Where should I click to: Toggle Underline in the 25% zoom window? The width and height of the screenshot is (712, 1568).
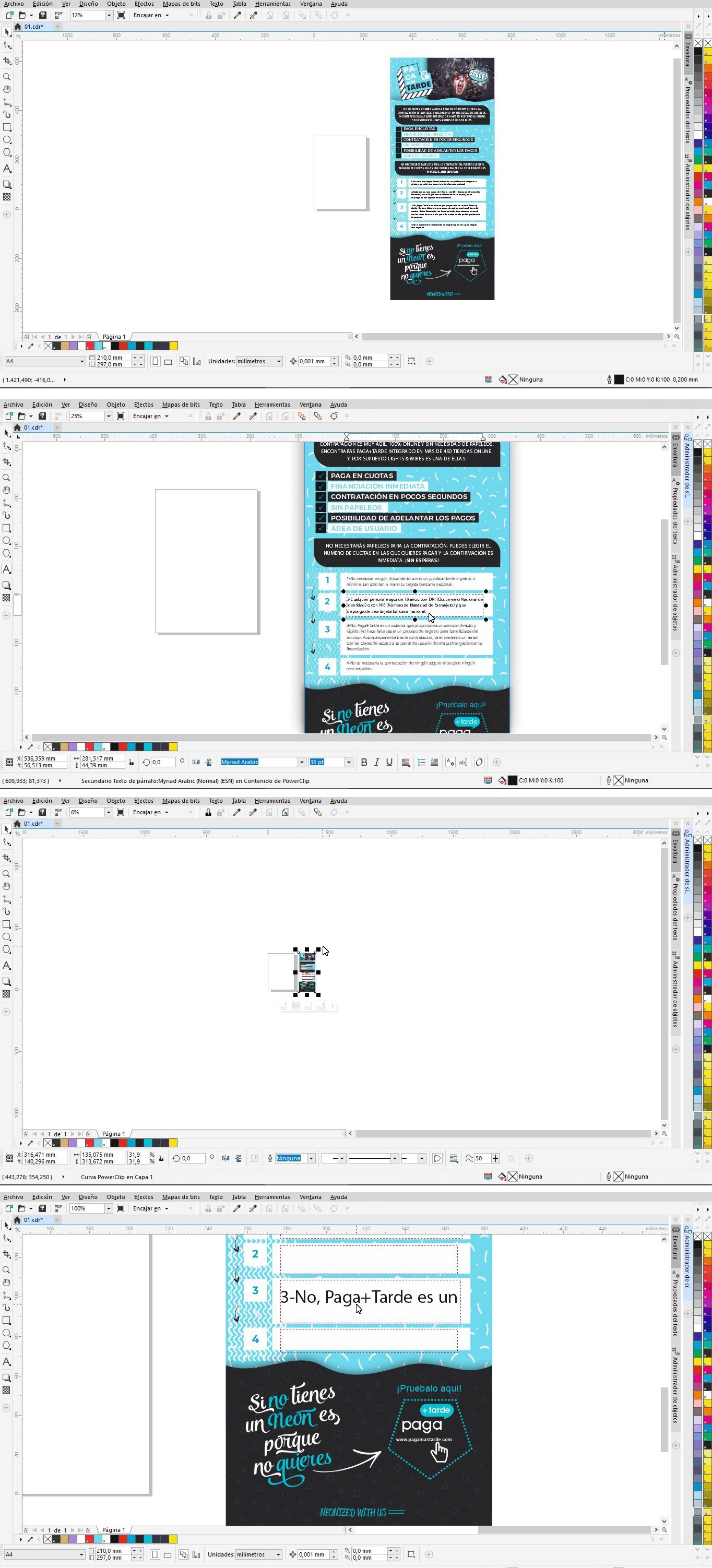coord(389,762)
